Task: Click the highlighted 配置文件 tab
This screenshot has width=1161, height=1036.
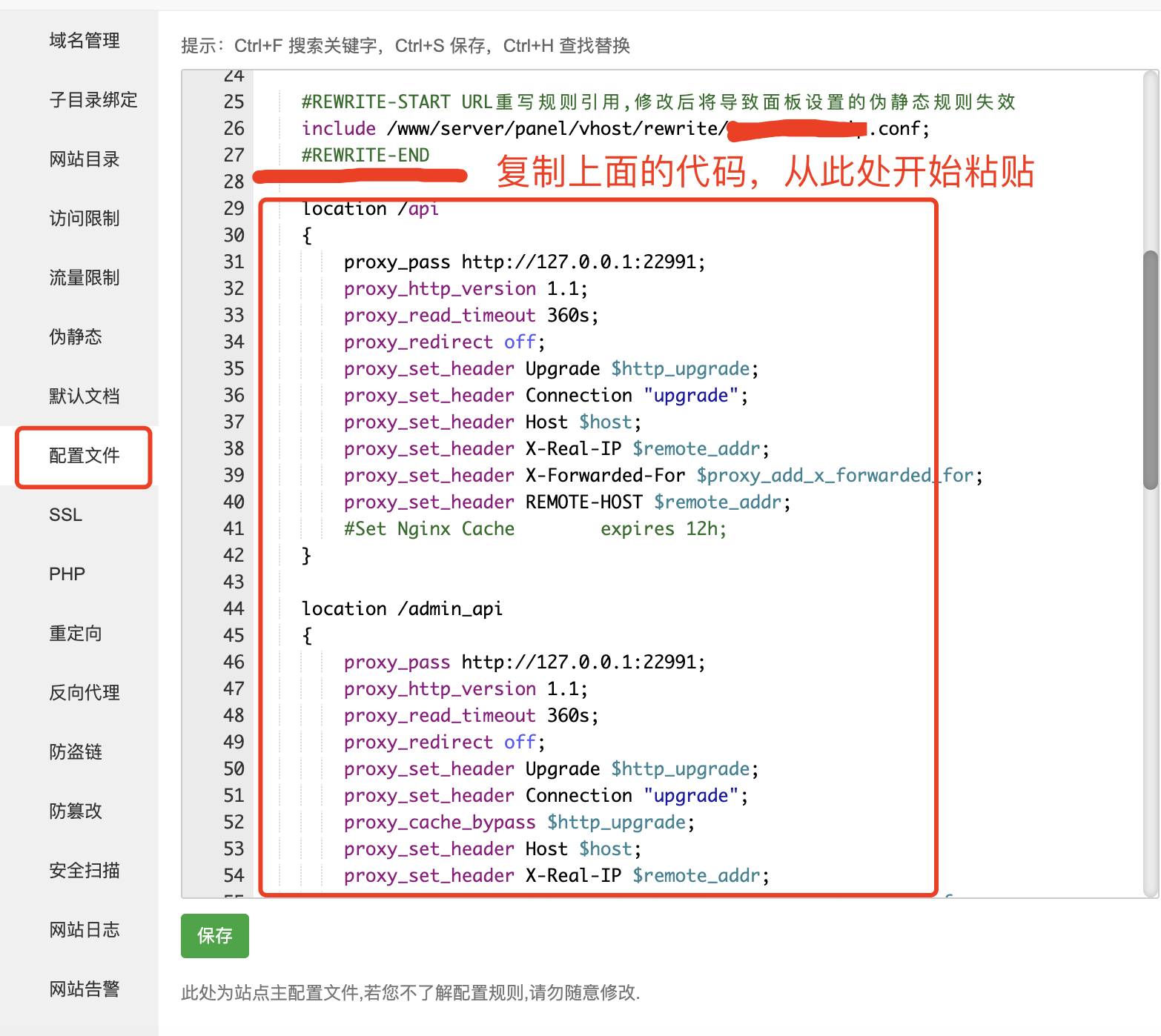Action: (84, 456)
